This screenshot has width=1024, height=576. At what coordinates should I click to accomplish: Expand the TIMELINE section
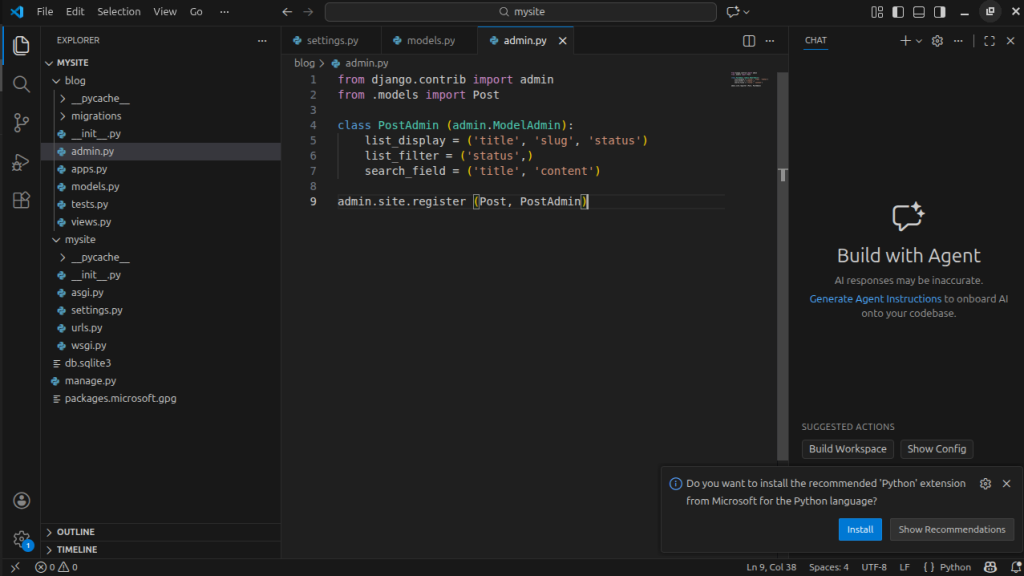click(x=77, y=550)
